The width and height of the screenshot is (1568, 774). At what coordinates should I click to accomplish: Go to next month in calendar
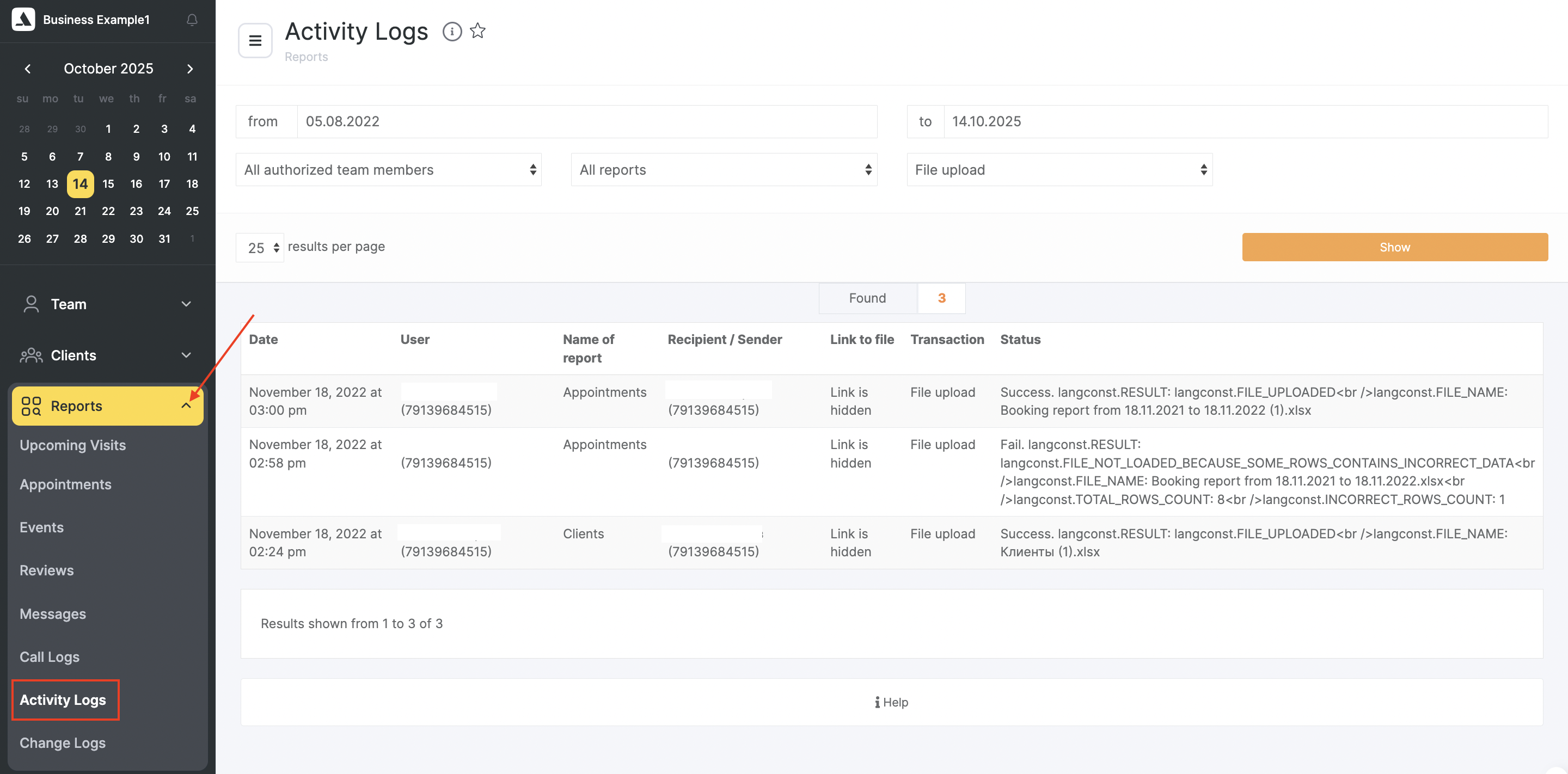point(190,69)
